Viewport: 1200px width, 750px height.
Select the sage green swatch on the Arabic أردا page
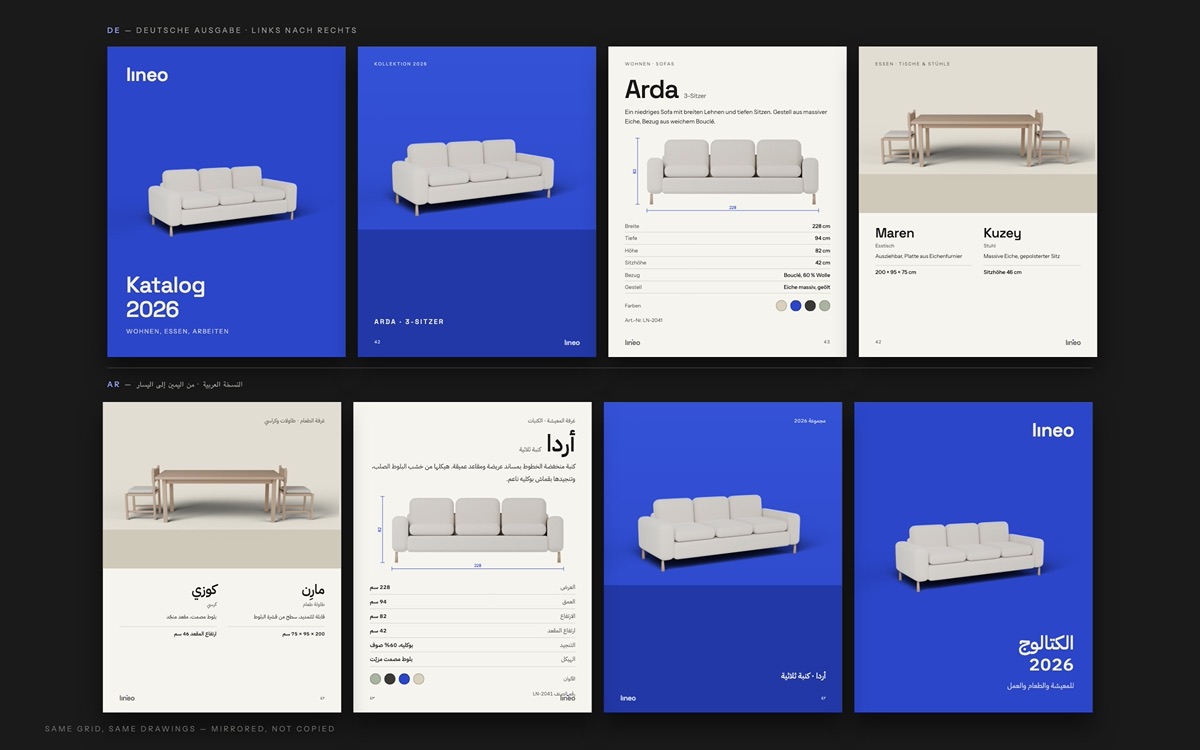(x=375, y=679)
